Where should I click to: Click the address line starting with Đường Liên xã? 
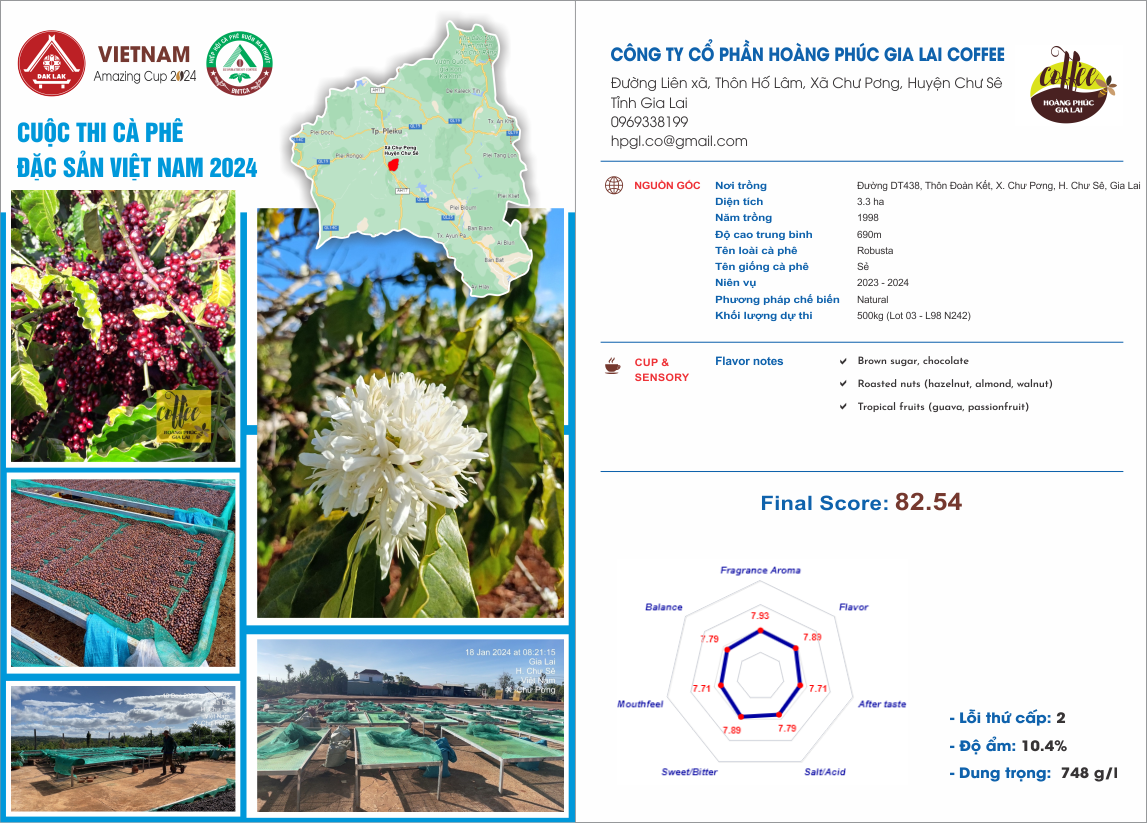(806, 83)
